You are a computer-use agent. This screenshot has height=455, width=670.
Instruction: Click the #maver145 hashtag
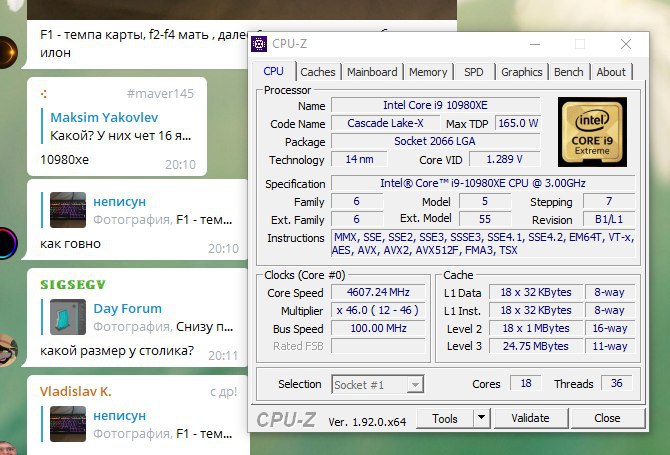pos(160,93)
